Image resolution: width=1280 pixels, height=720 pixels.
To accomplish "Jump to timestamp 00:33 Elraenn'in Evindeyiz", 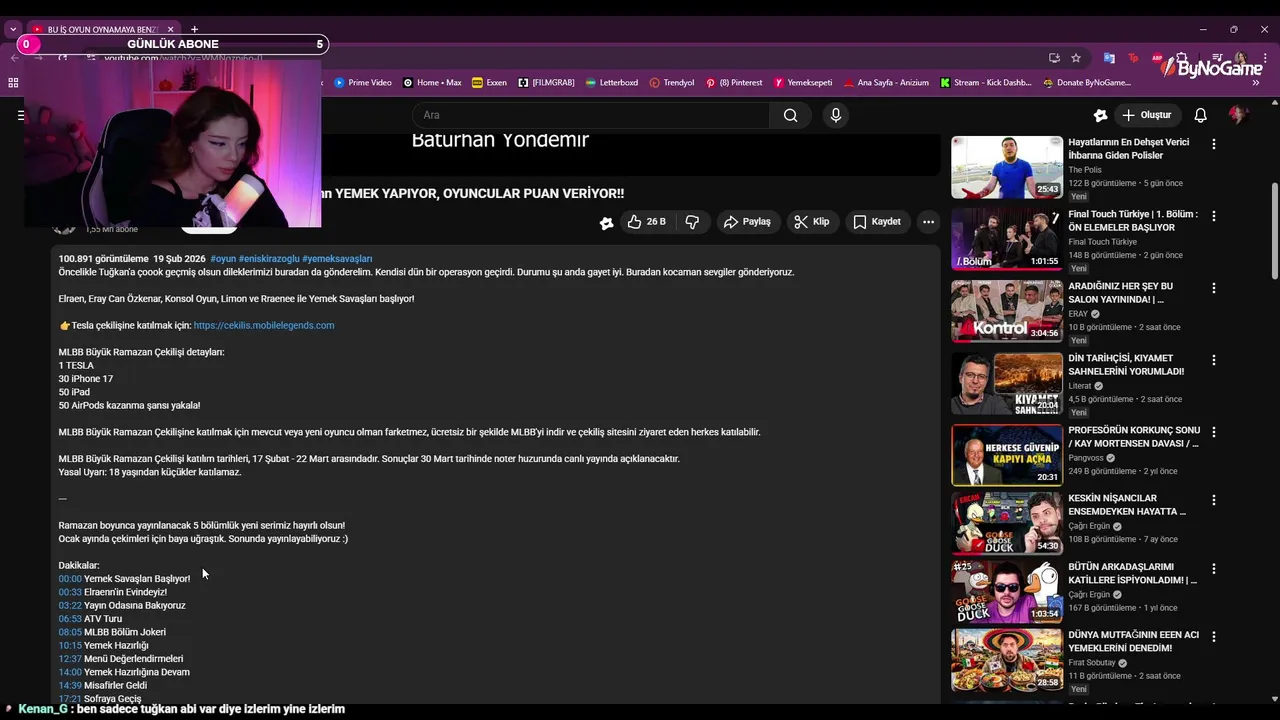I will pyautogui.click(x=70, y=592).
